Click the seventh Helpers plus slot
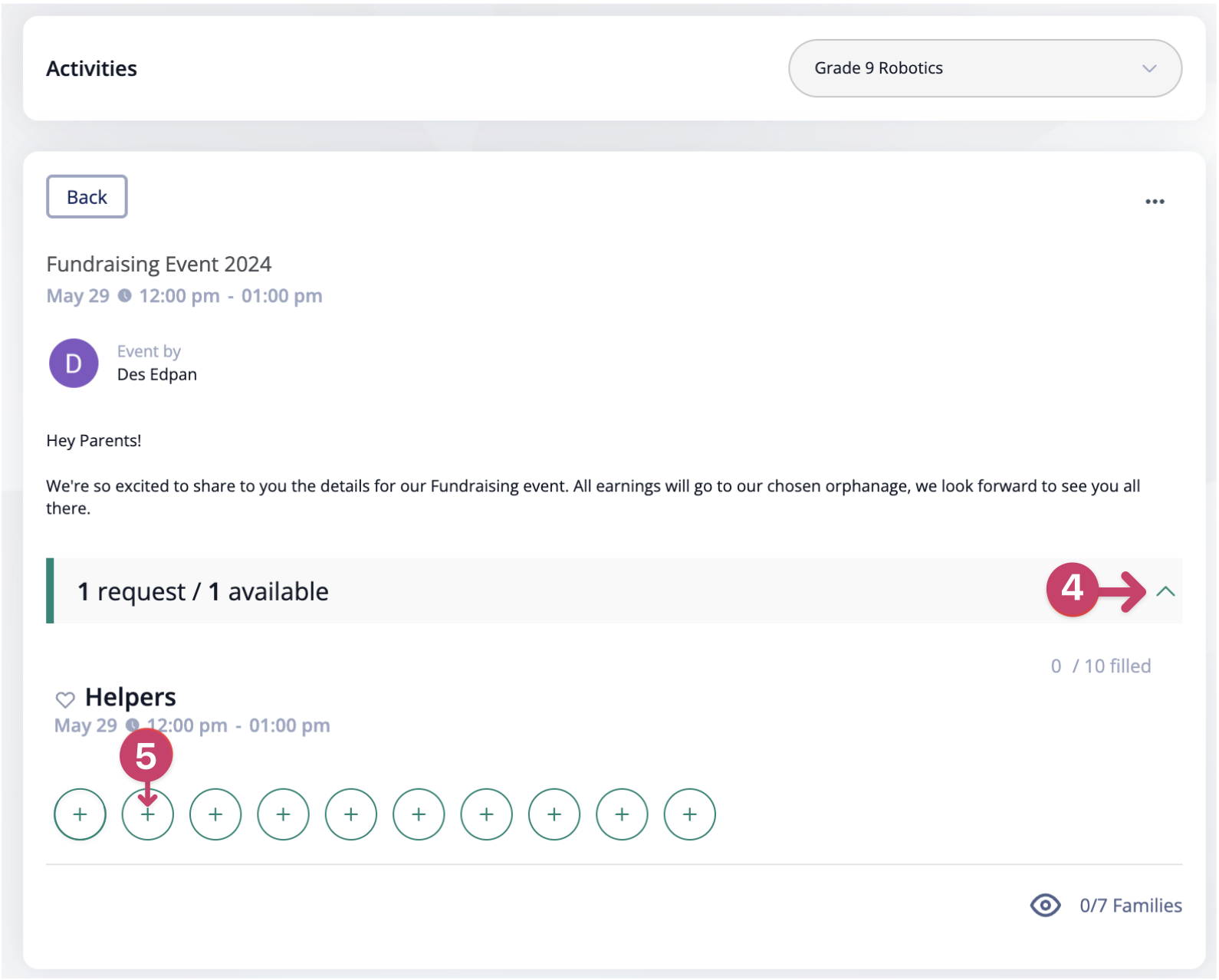 (x=486, y=814)
